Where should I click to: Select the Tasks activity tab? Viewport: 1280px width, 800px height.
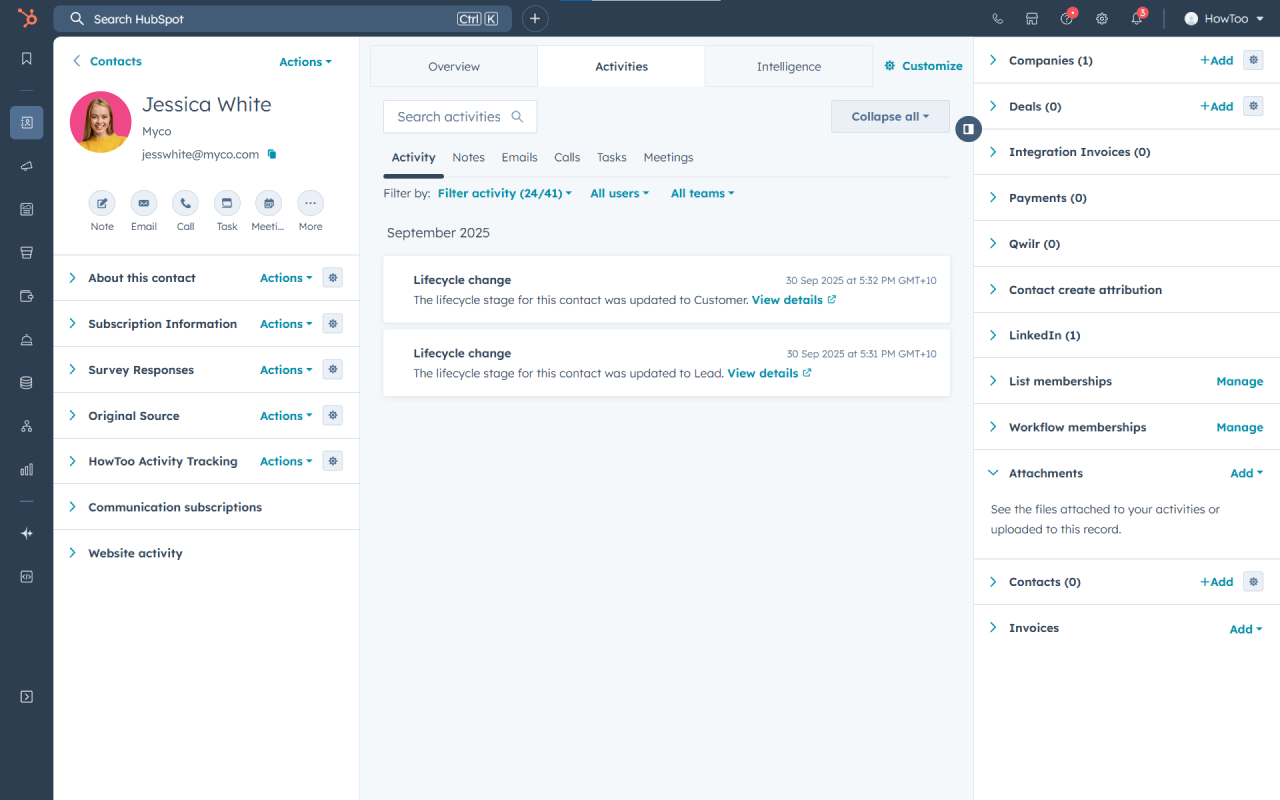tap(612, 157)
